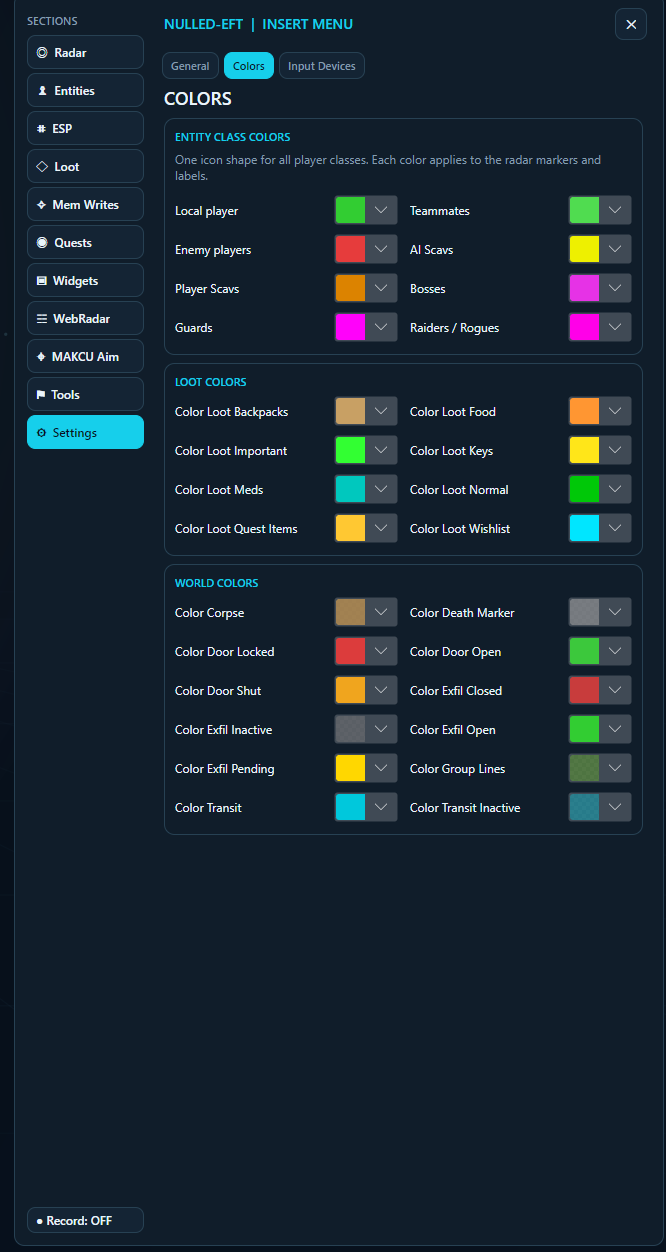
Task: Select the Quests section icon
Action: pyautogui.click(x=41, y=242)
